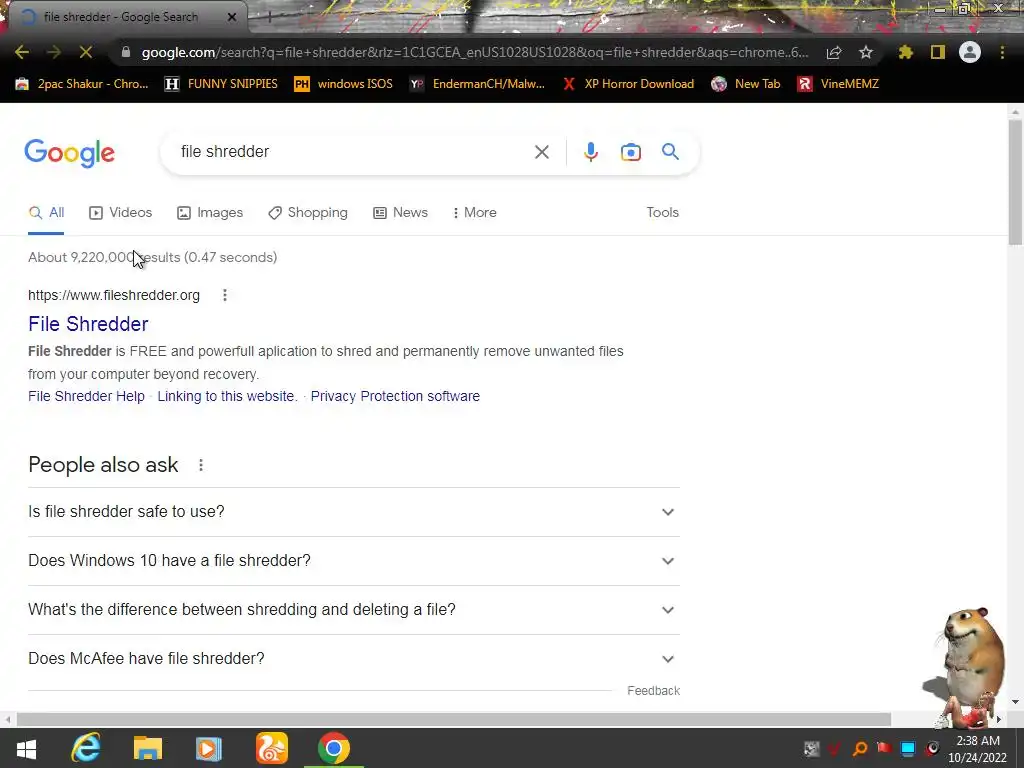The height and width of the screenshot is (768, 1024).
Task: Expand shredding versus deleting question
Action: (x=354, y=610)
